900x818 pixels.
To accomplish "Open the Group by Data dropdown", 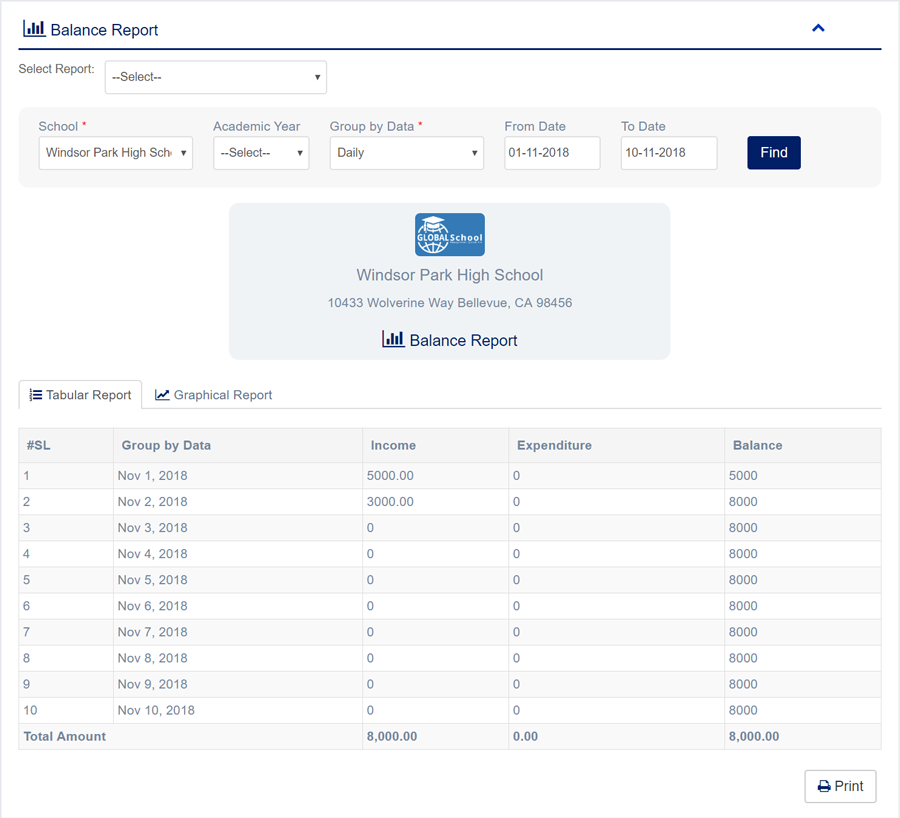I will [406, 153].
